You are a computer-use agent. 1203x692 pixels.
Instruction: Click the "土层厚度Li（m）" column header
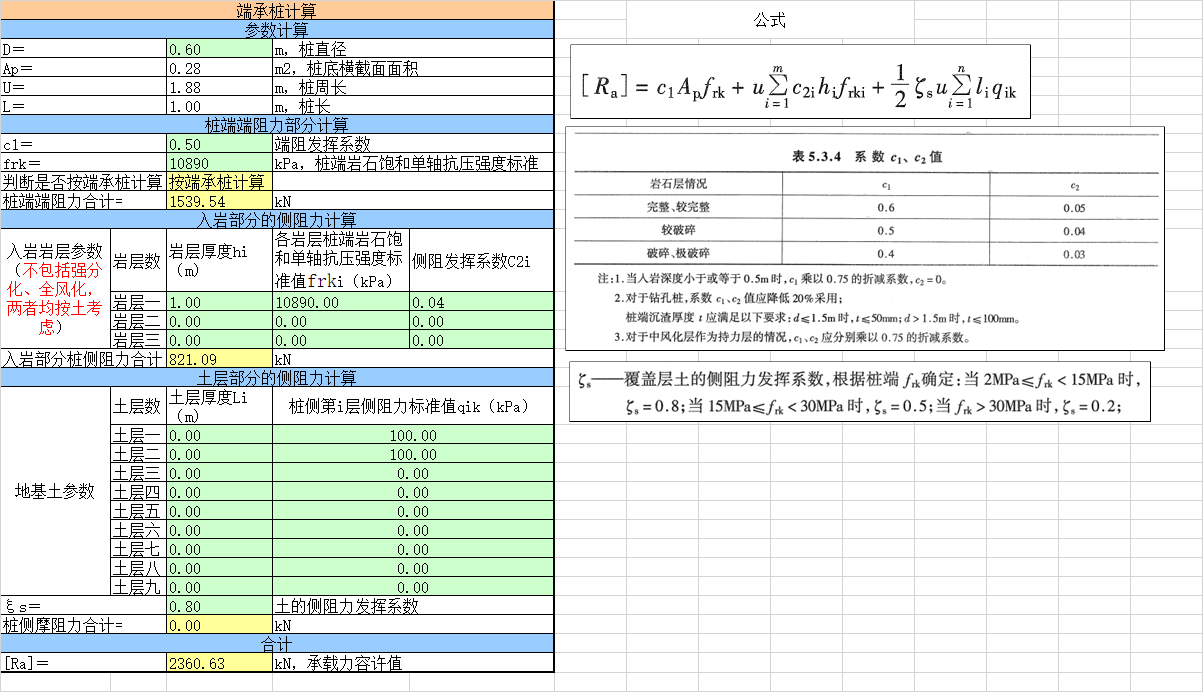click(x=220, y=406)
